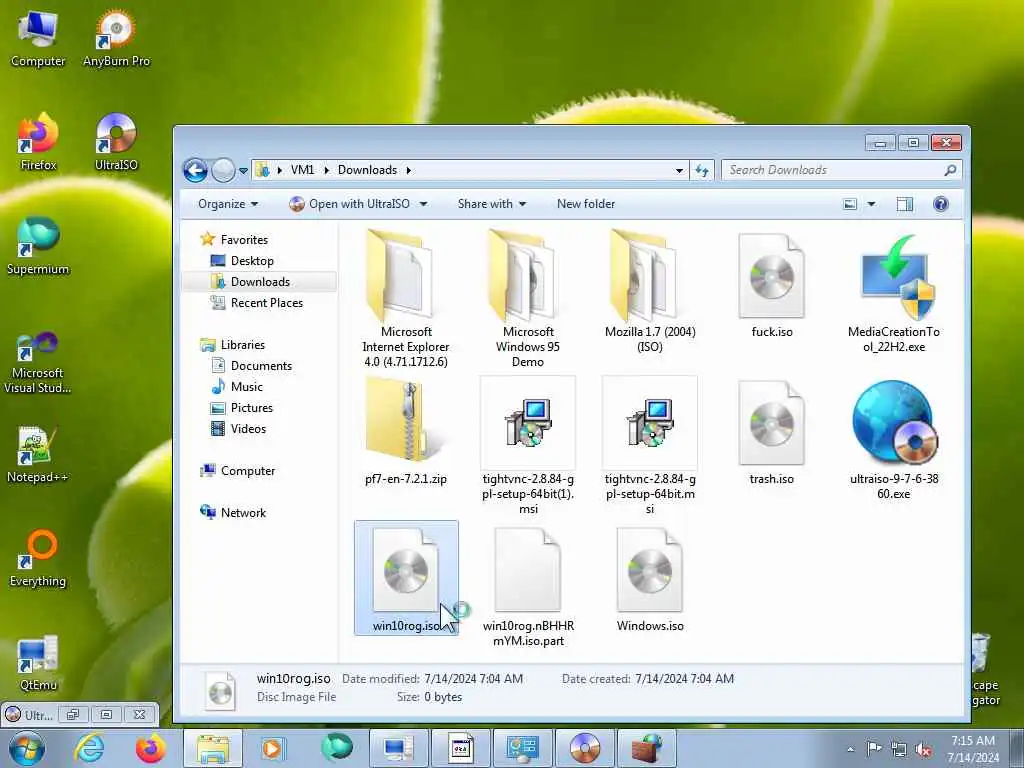
Task: Open the recent pages dropdown arrow
Action: pos(244,171)
